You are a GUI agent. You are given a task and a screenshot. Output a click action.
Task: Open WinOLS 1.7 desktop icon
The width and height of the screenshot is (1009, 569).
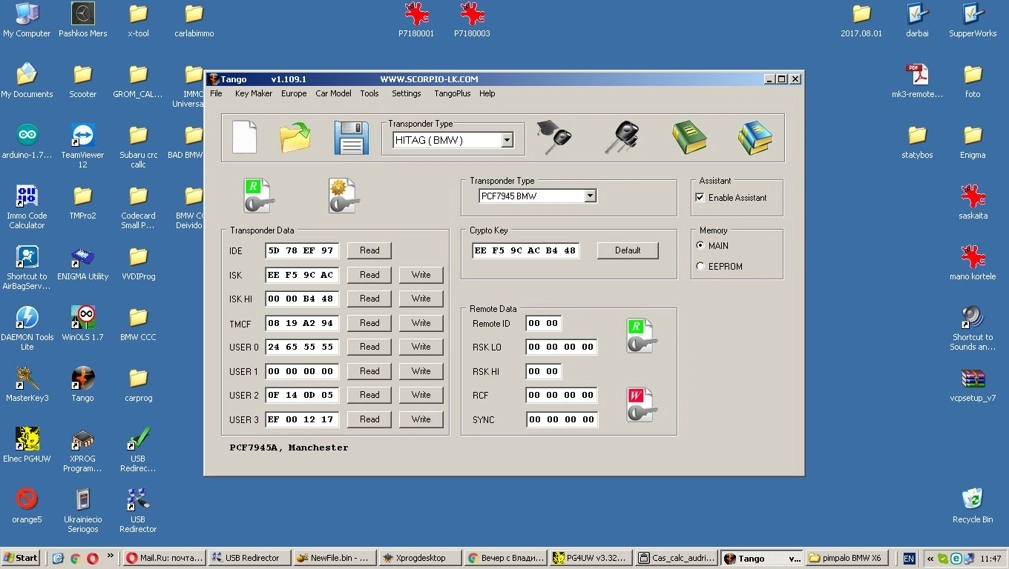[x=82, y=323]
